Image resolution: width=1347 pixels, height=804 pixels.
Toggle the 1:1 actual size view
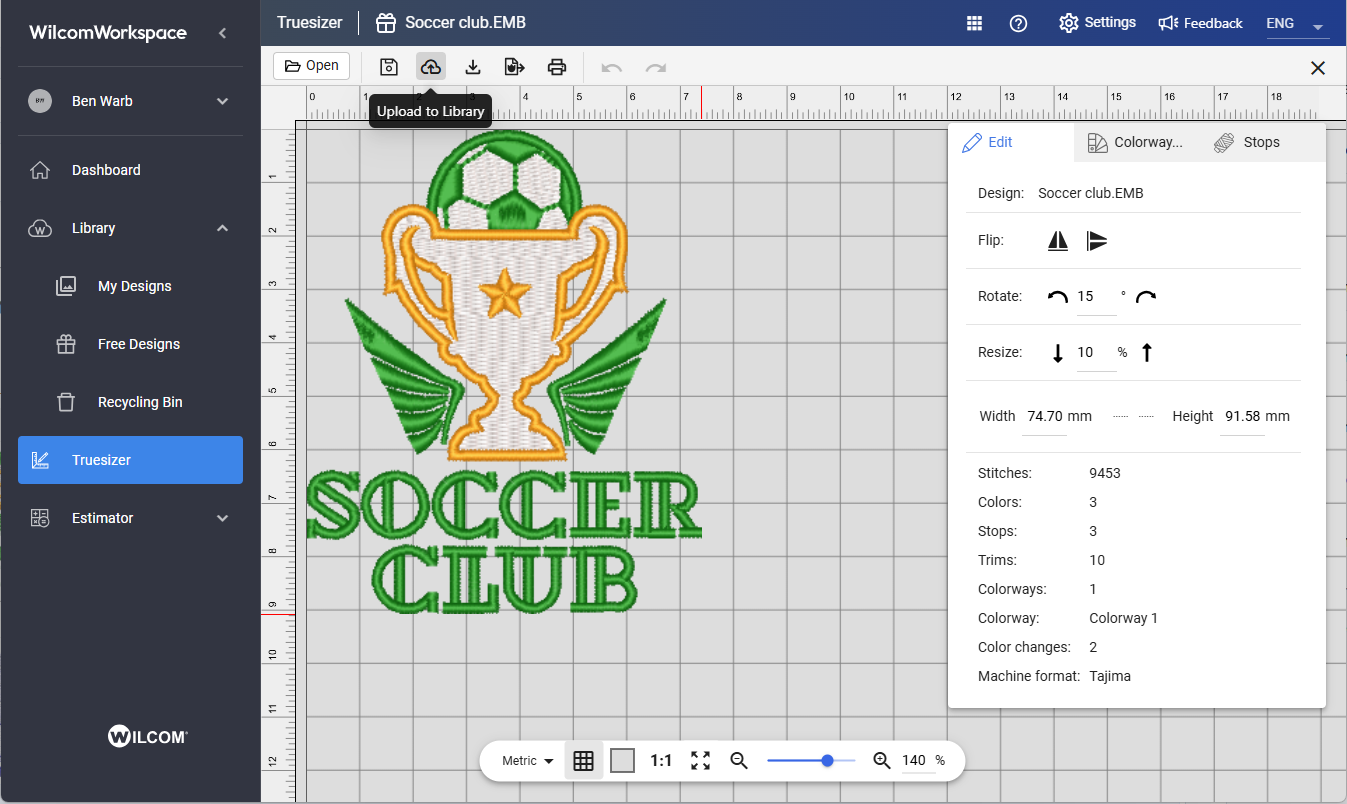[x=661, y=761]
